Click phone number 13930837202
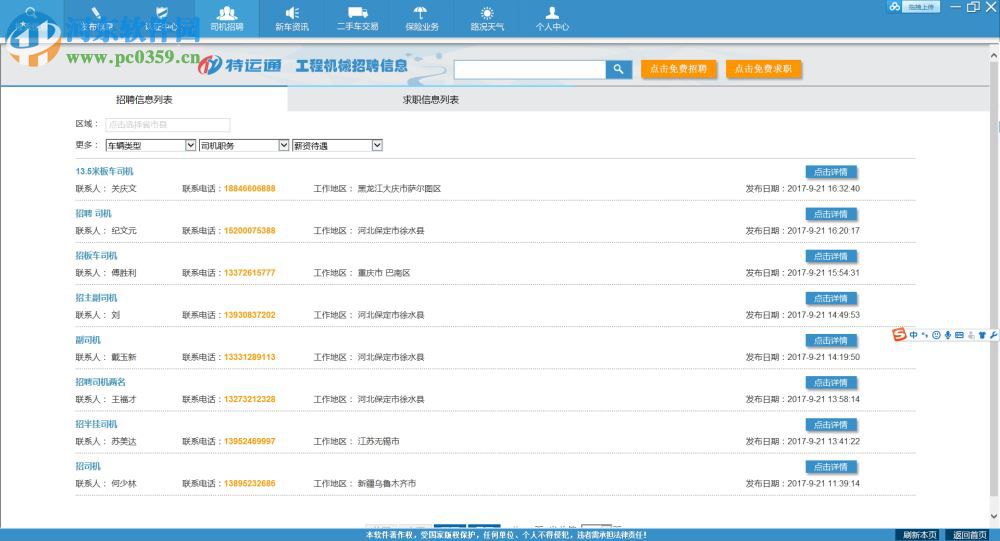Screen dimensions: 1000x541 pos(249,315)
